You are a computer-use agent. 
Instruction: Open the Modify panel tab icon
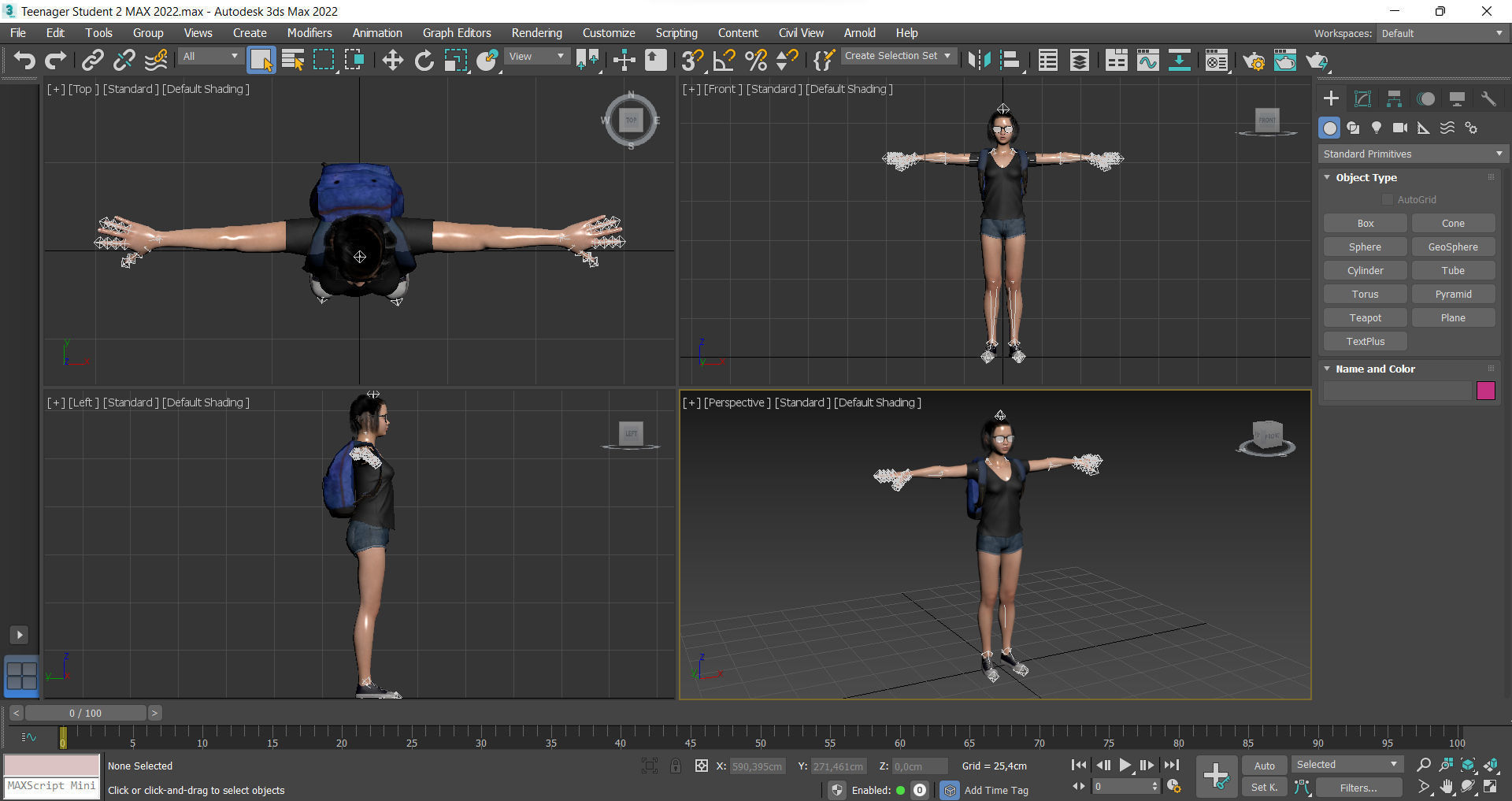pos(1362,98)
